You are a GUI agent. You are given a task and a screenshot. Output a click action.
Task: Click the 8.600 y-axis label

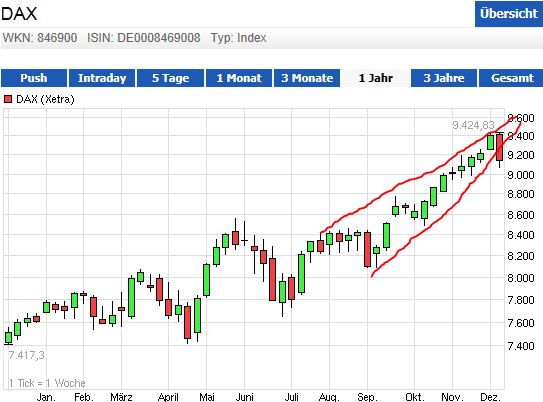pyautogui.click(x=521, y=215)
